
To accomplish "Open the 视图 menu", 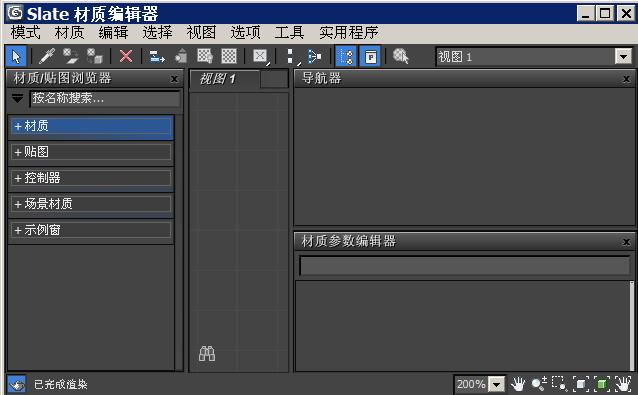I will point(201,33).
